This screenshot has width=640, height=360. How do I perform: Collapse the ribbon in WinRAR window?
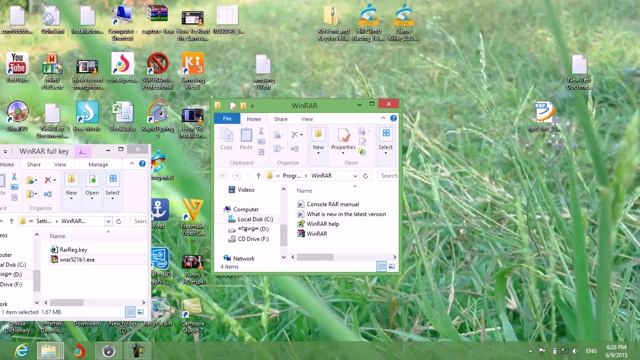click(383, 118)
